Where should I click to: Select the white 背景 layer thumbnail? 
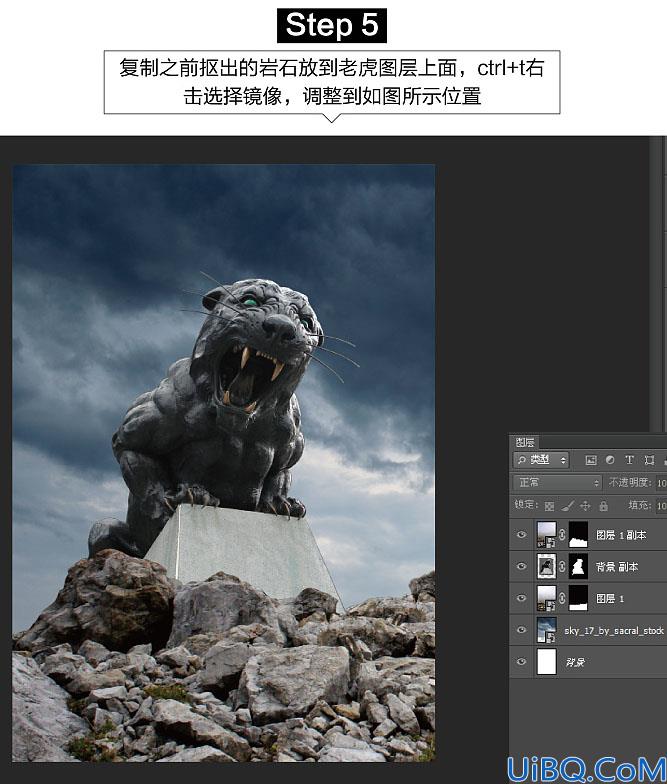546,662
